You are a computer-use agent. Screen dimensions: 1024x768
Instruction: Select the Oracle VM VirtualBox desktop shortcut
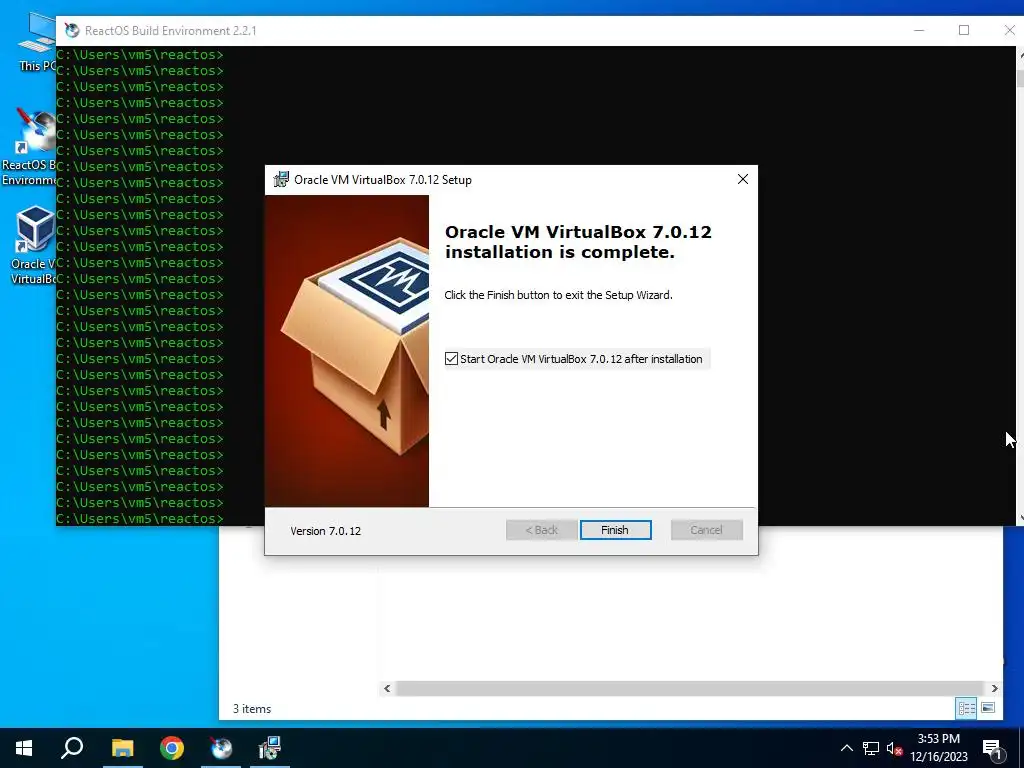31,245
